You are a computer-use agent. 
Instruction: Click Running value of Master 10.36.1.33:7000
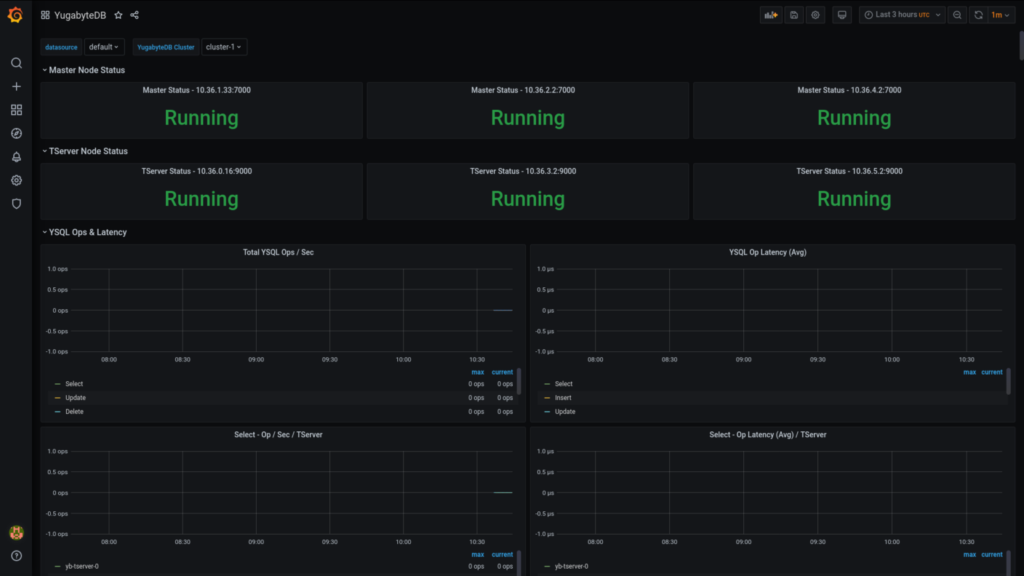pyautogui.click(x=201, y=118)
